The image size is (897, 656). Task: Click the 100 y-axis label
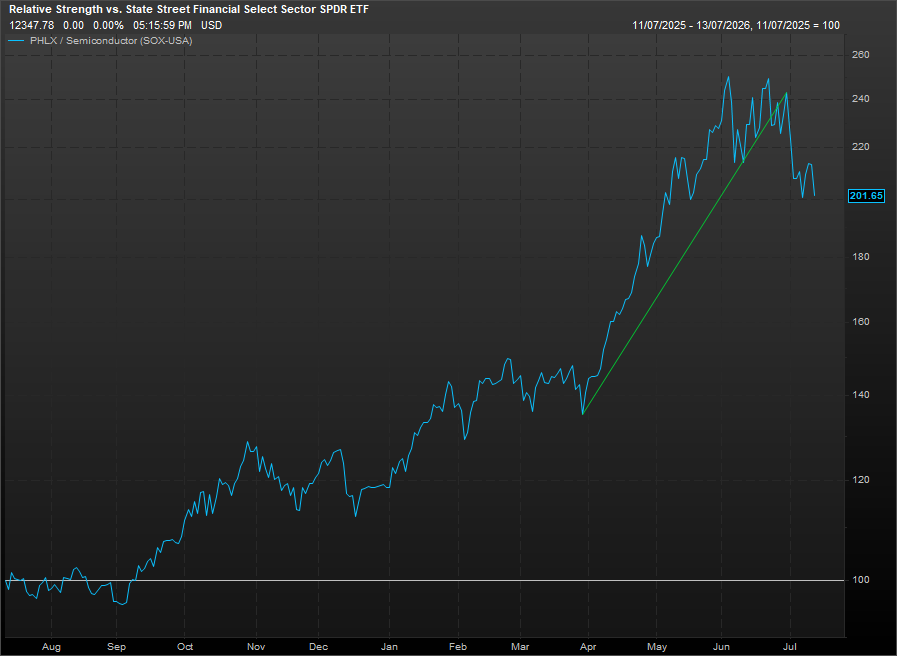(860, 580)
